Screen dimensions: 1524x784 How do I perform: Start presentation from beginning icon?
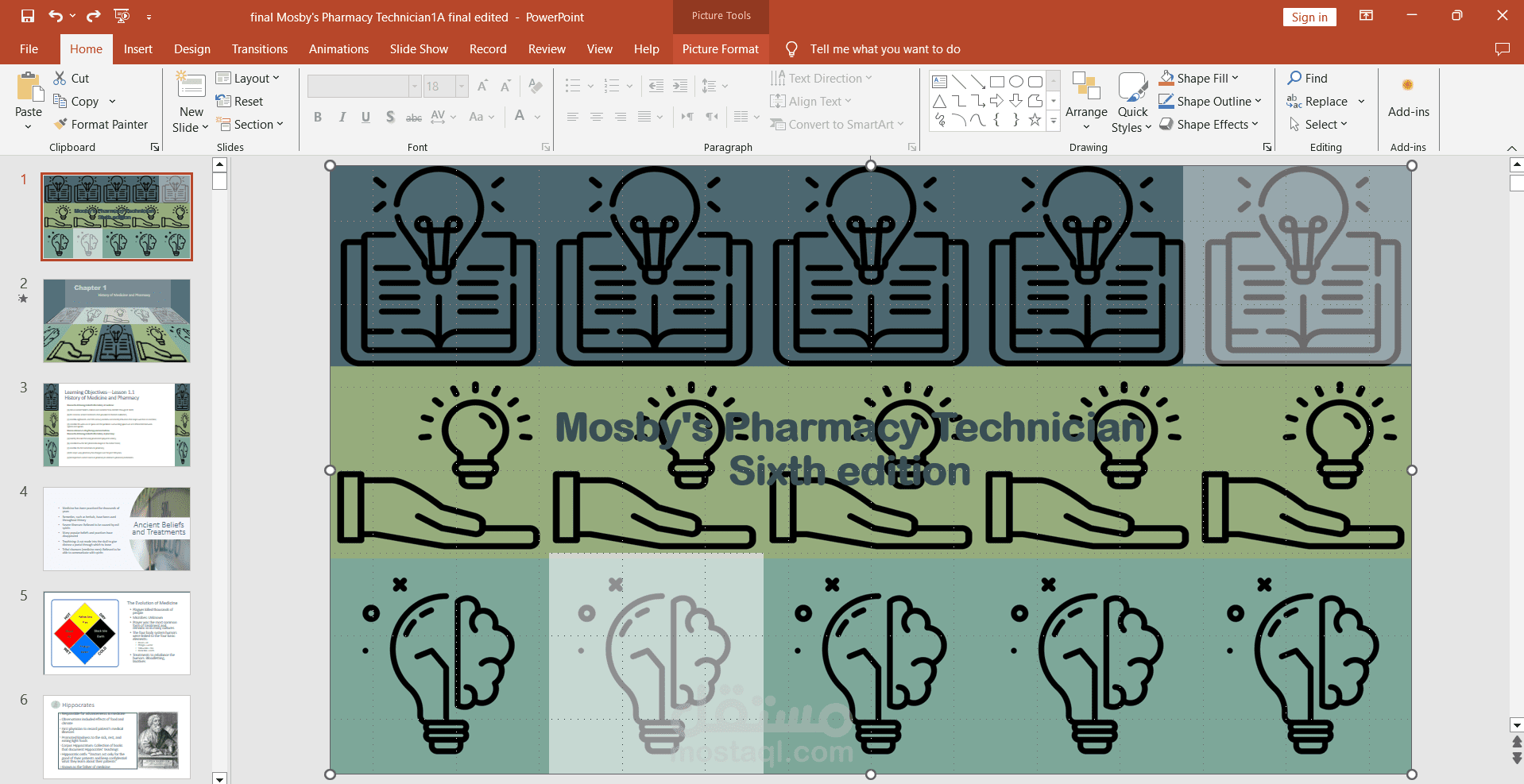[x=122, y=16]
